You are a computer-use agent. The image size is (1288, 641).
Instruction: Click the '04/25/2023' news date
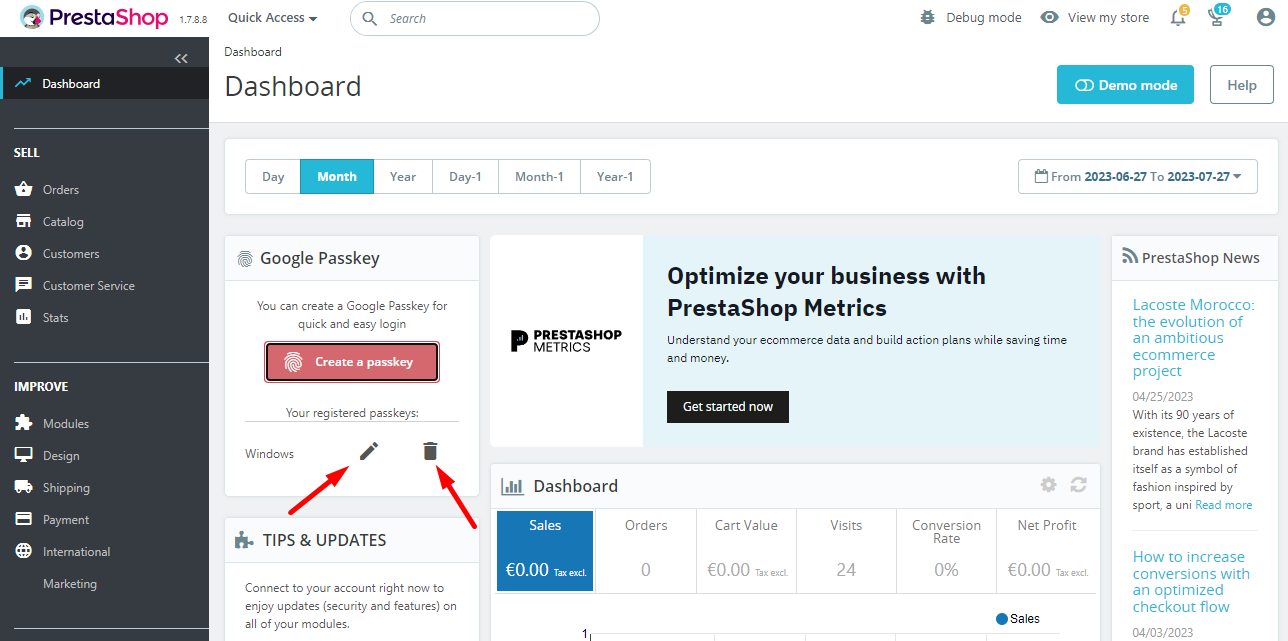(1163, 397)
